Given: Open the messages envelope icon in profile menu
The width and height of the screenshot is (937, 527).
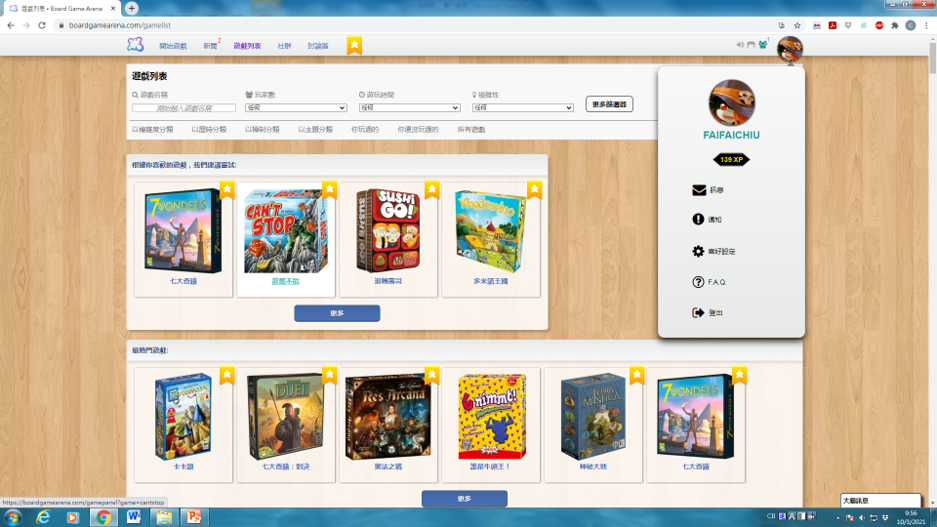Looking at the screenshot, I should 698,190.
